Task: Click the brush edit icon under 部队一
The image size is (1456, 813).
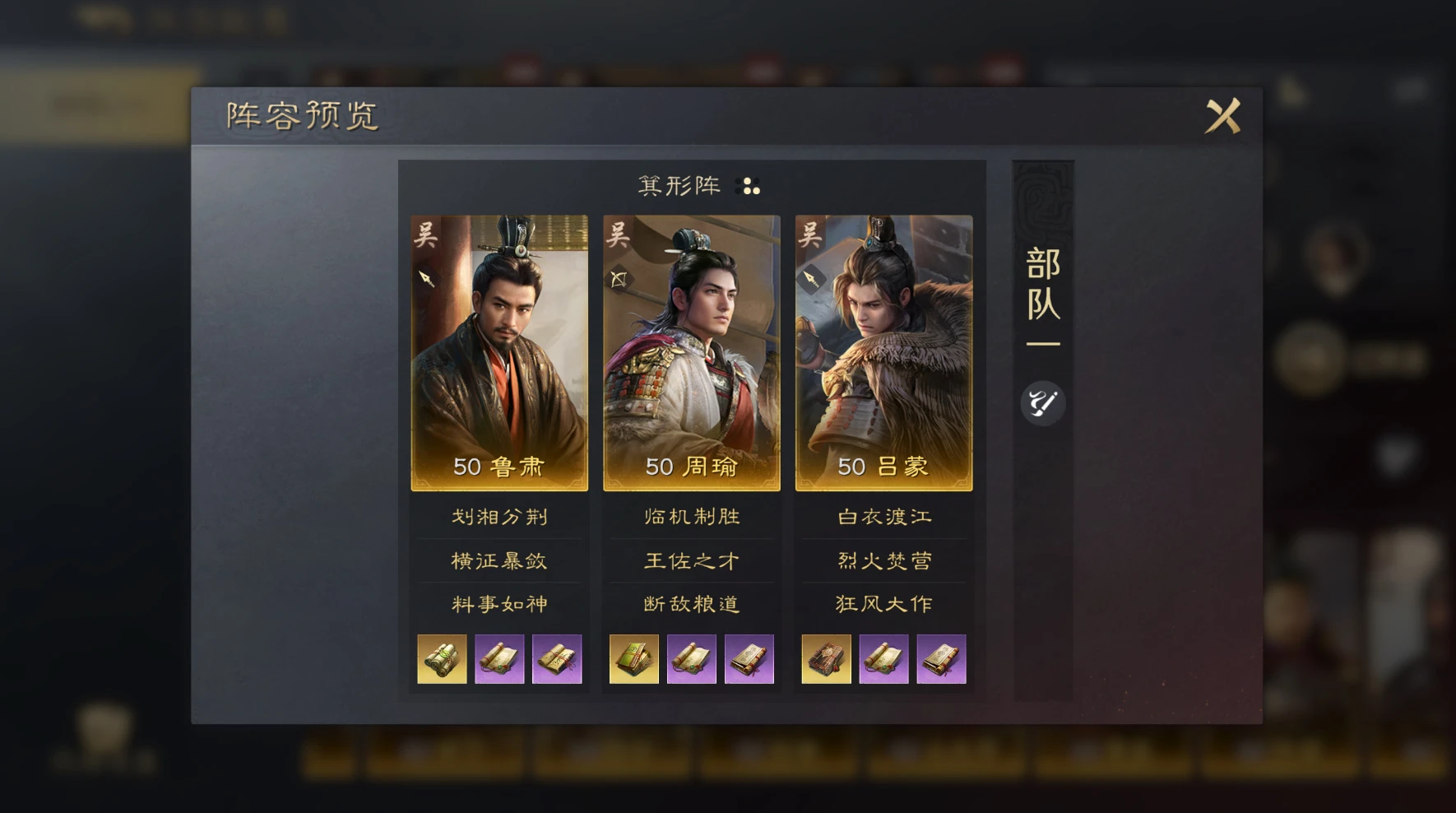Action: click(1043, 403)
